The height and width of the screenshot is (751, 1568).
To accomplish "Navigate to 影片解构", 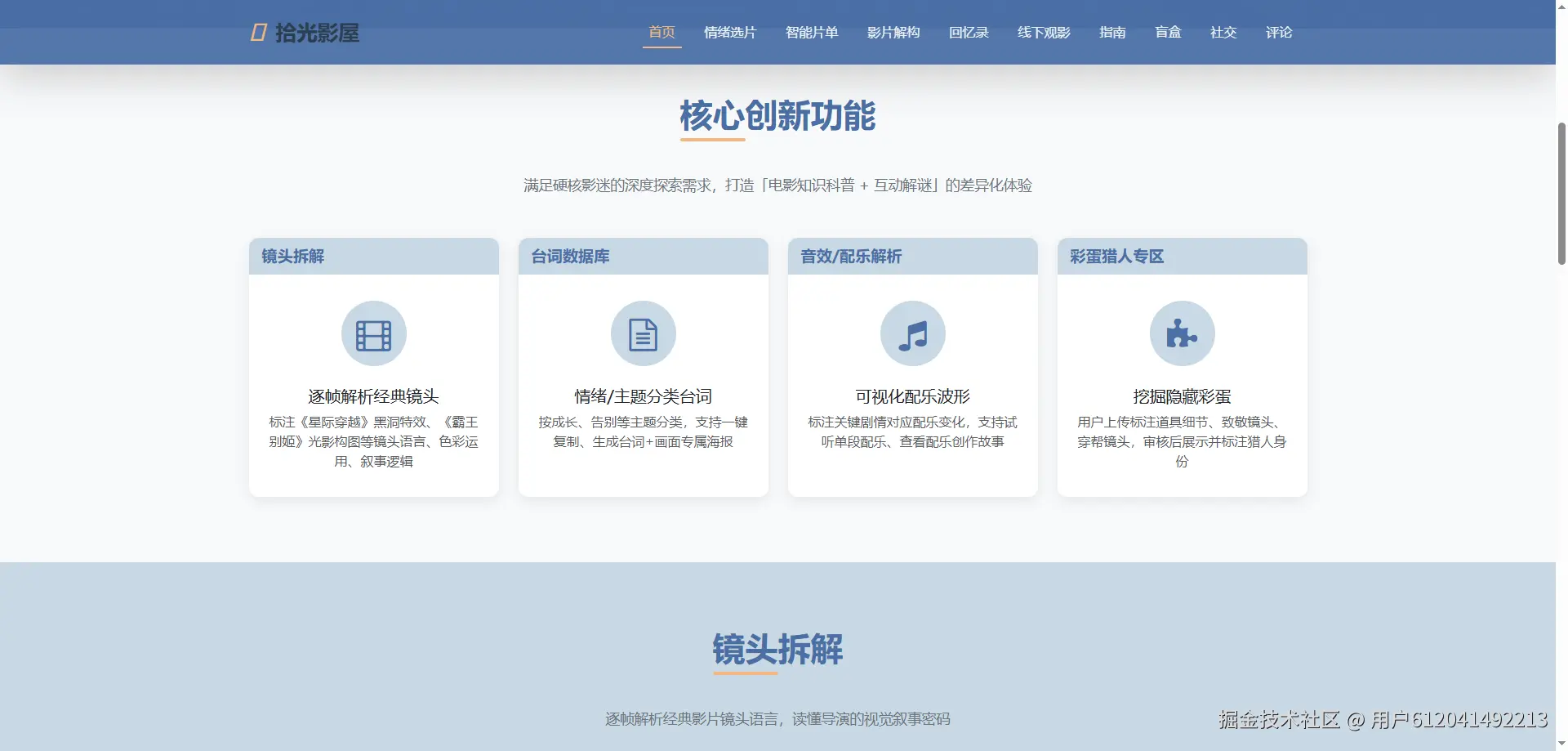I will pyautogui.click(x=893, y=33).
